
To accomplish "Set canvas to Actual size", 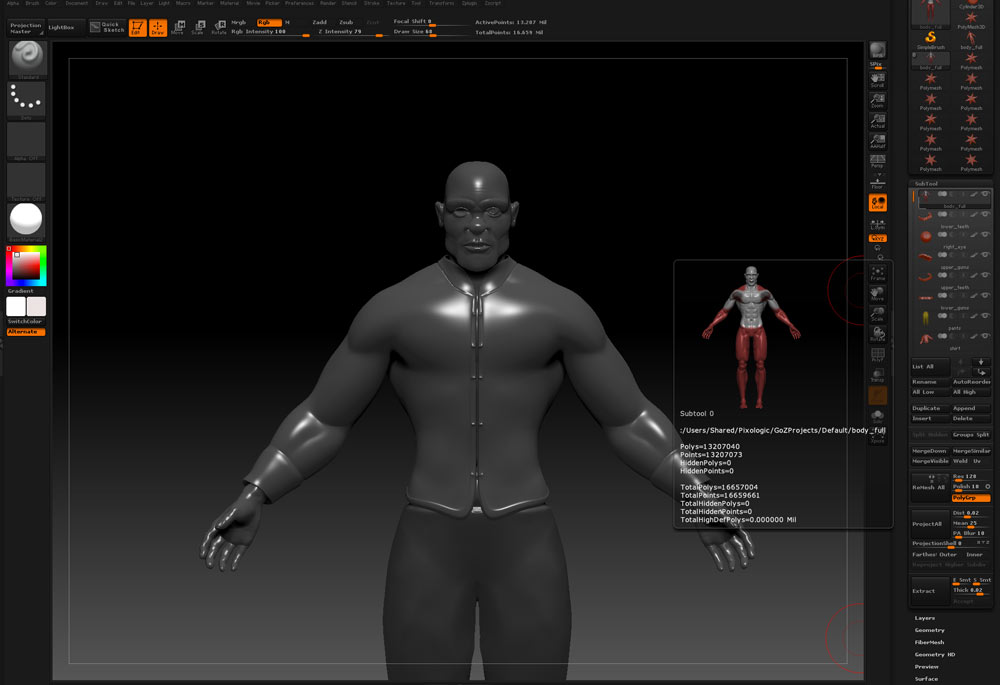I will click(878, 121).
